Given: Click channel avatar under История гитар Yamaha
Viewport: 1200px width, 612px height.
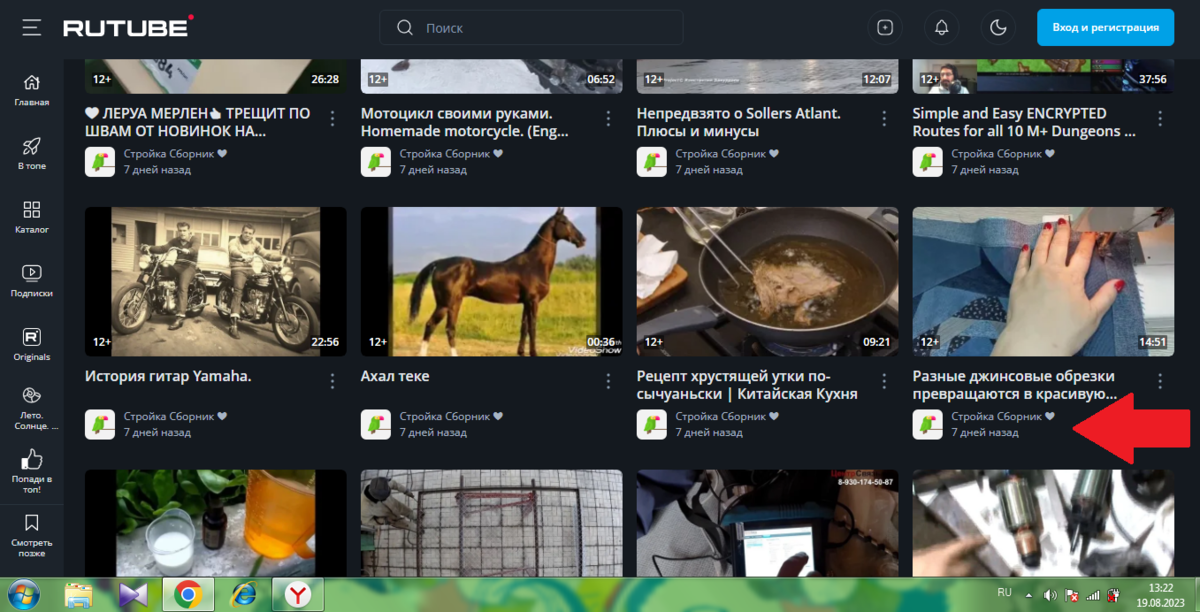Looking at the screenshot, I should click(100, 424).
